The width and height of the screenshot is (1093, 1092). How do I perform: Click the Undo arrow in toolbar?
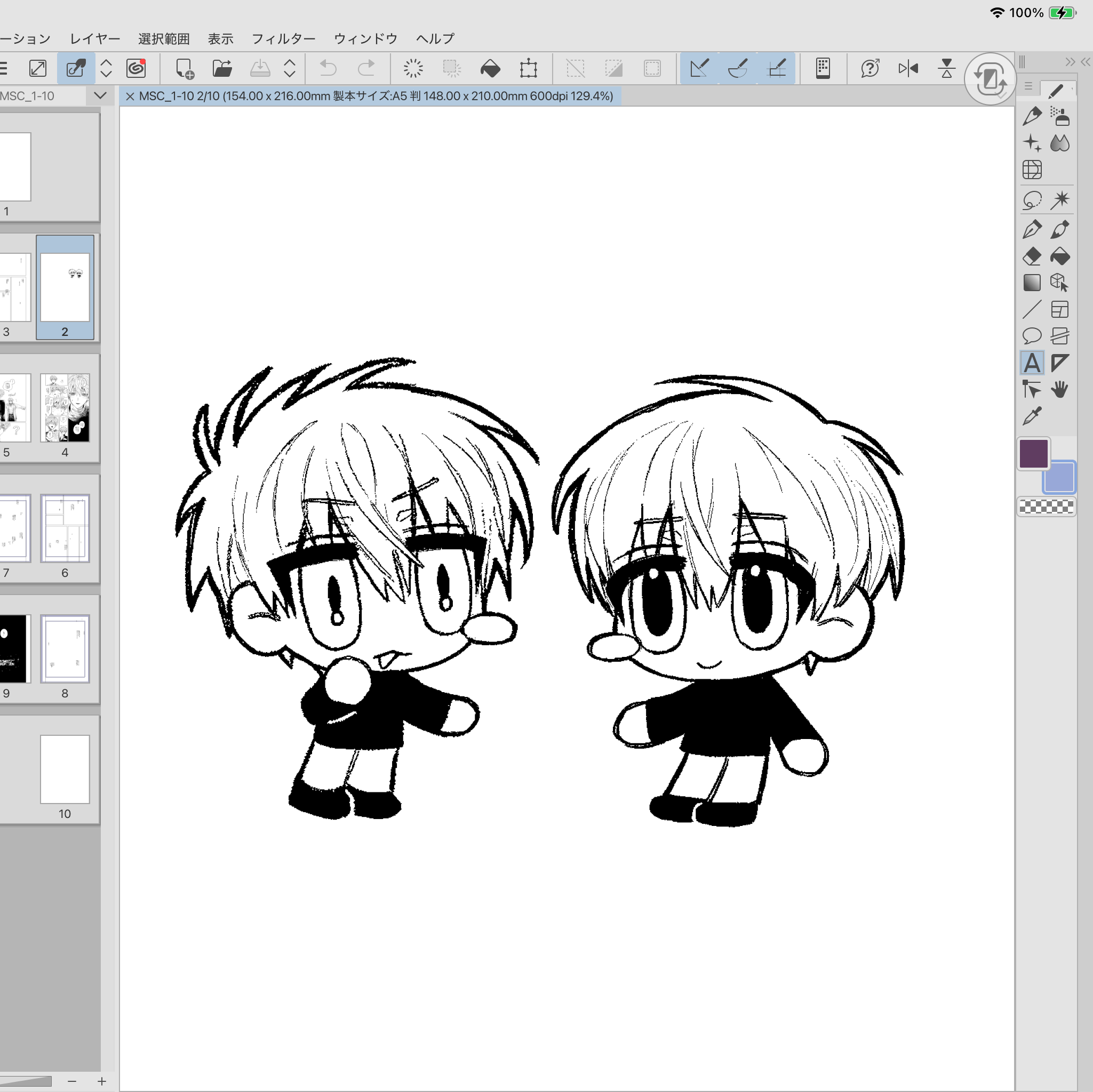point(328,68)
